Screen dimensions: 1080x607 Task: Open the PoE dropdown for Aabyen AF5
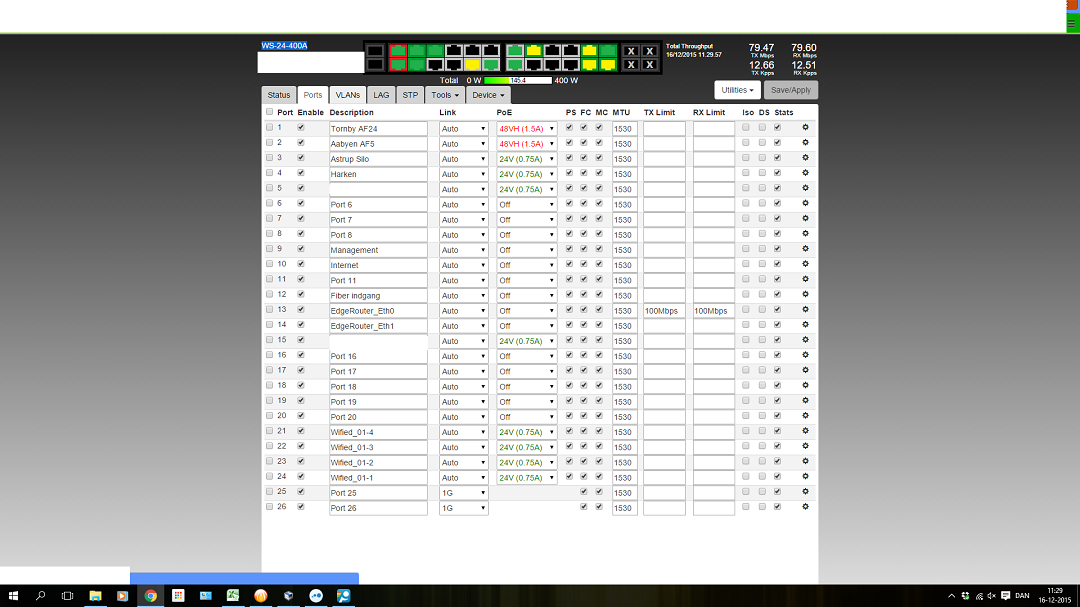point(527,143)
